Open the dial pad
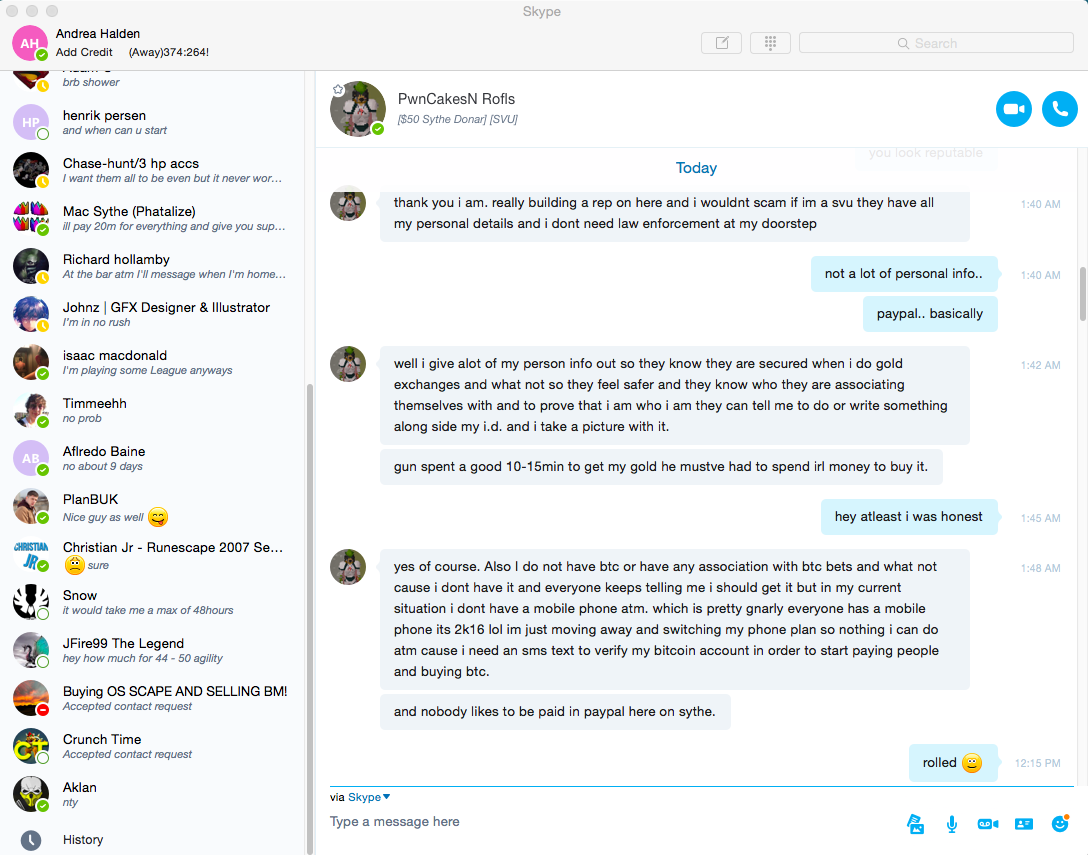The image size is (1088, 855). (770, 43)
